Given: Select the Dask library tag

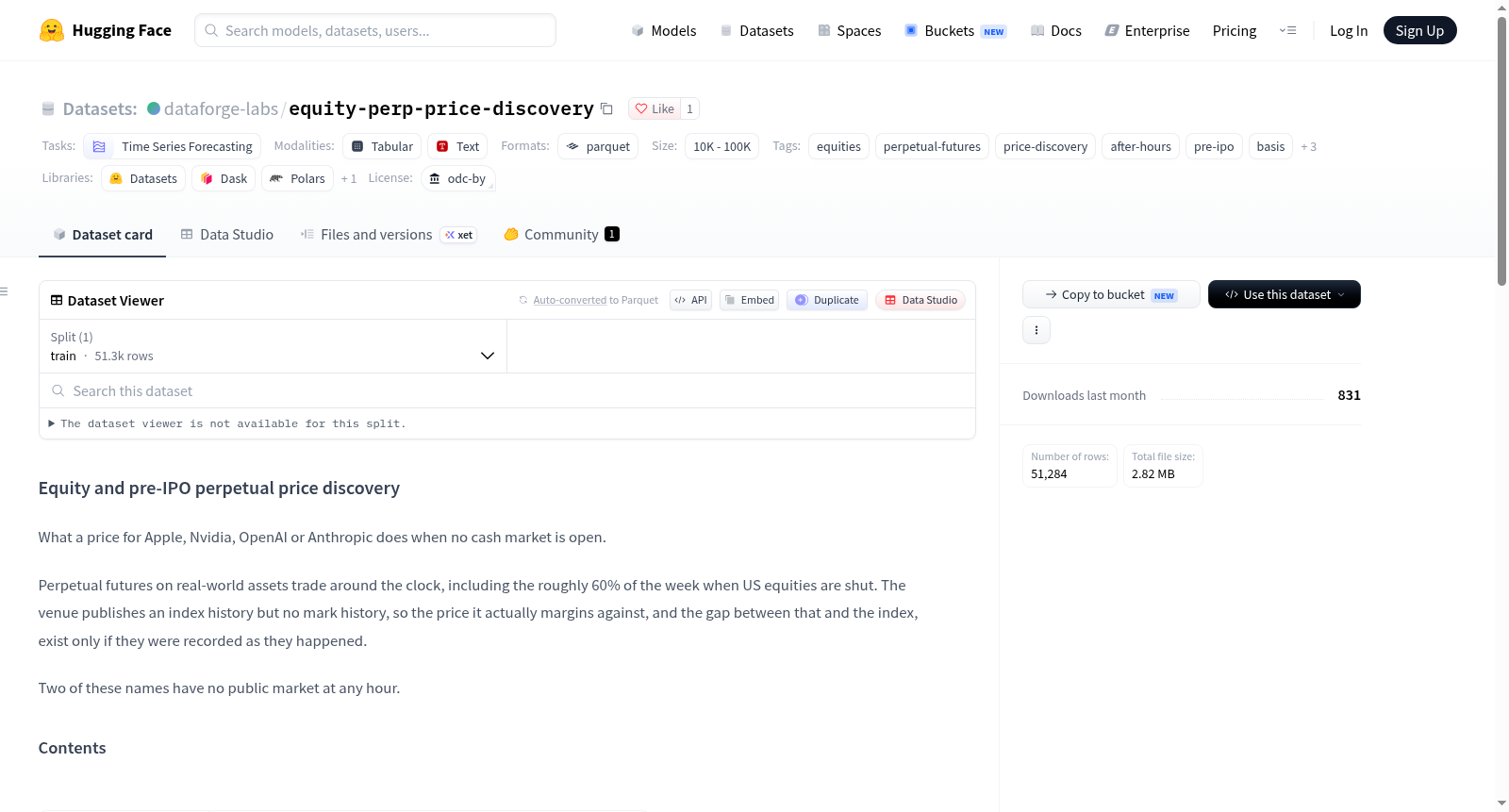Looking at the screenshot, I should click(x=224, y=178).
